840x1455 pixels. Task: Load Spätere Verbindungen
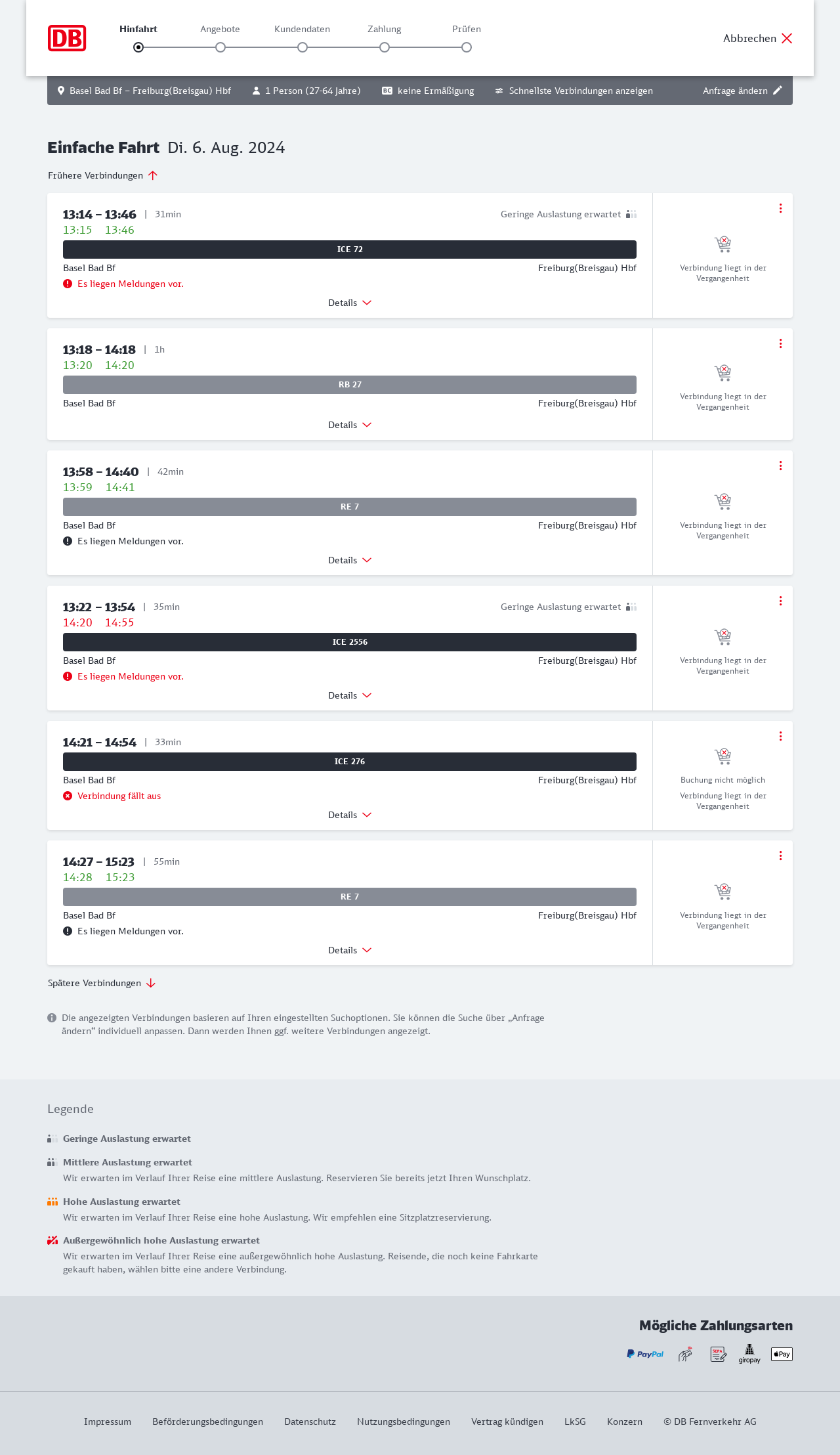point(101,983)
